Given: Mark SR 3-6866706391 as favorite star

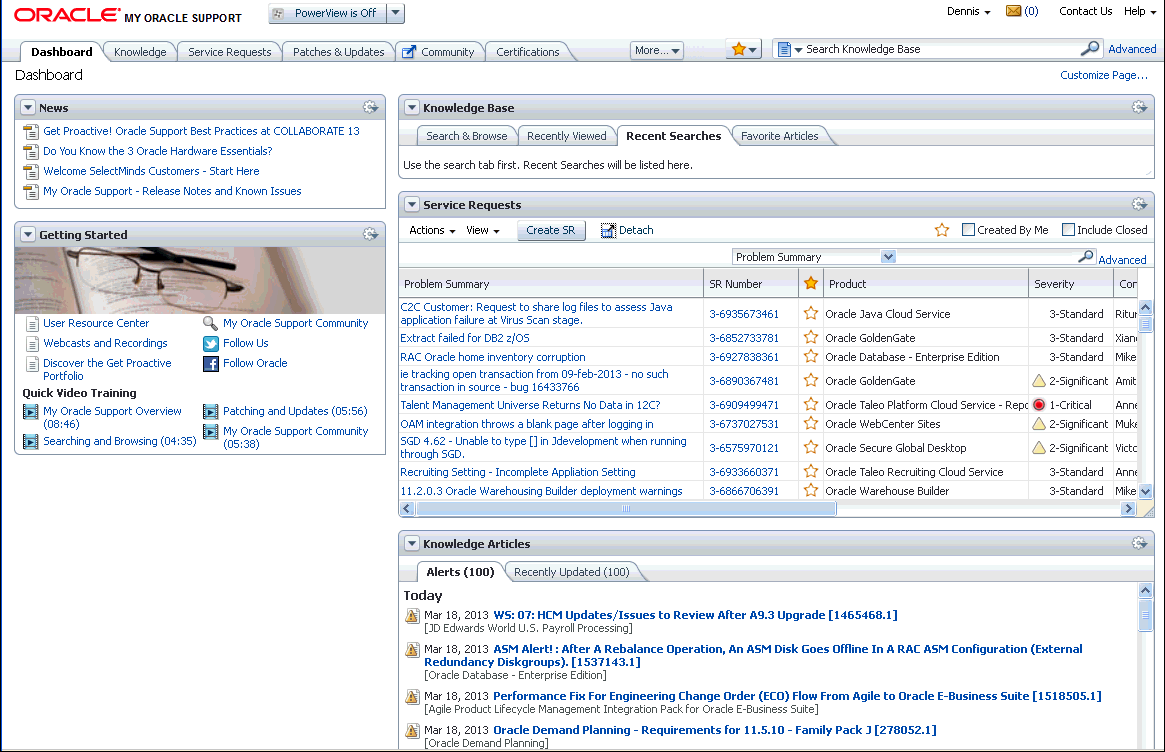Looking at the screenshot, I should (x=811, y=490).
